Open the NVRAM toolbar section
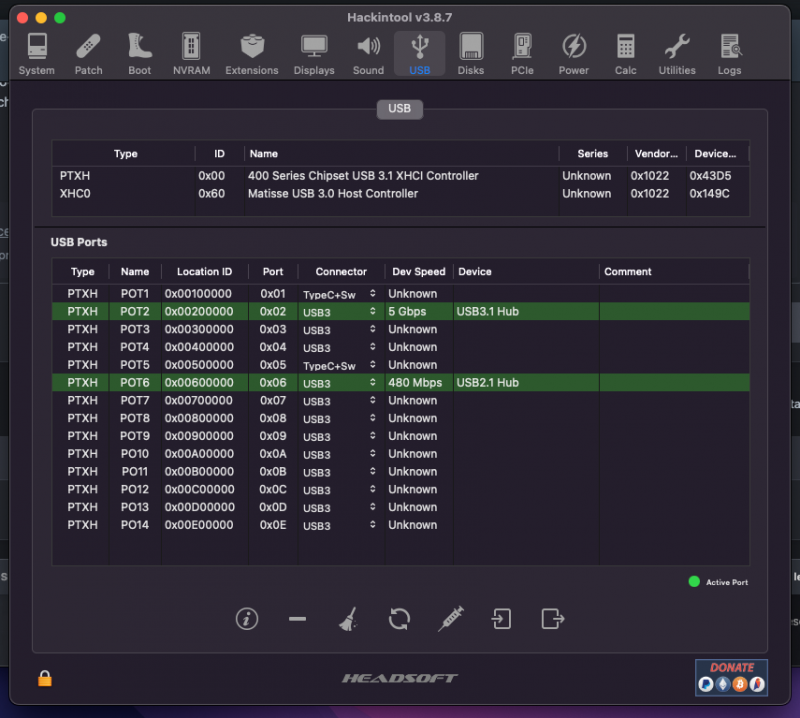The height and width of the screenshot is (718, 800). pos(190,53)
